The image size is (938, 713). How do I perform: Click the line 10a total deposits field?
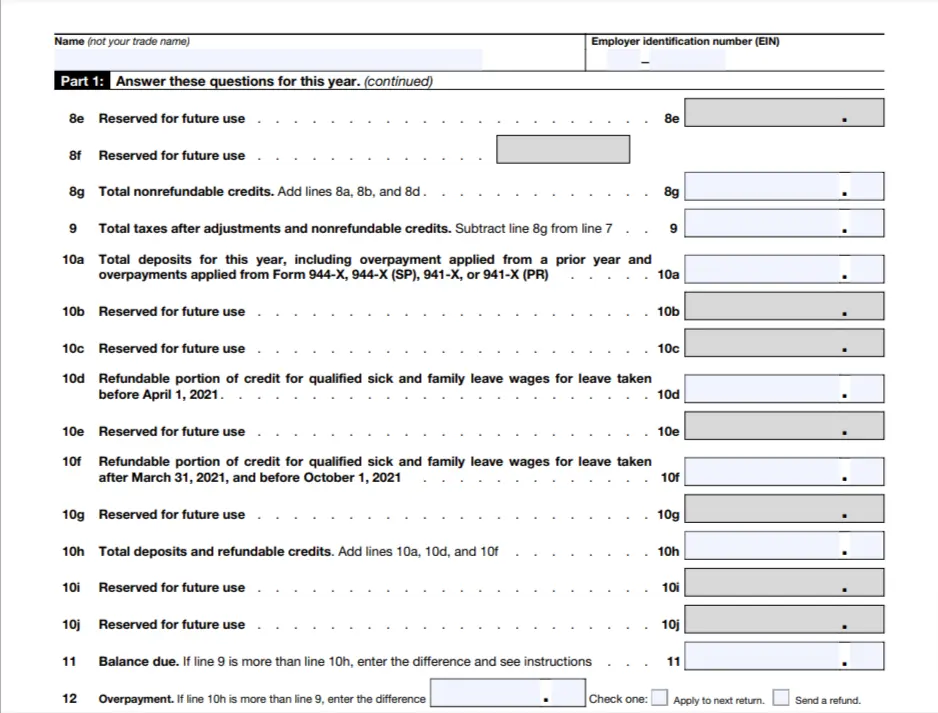[x=784, y=269]
